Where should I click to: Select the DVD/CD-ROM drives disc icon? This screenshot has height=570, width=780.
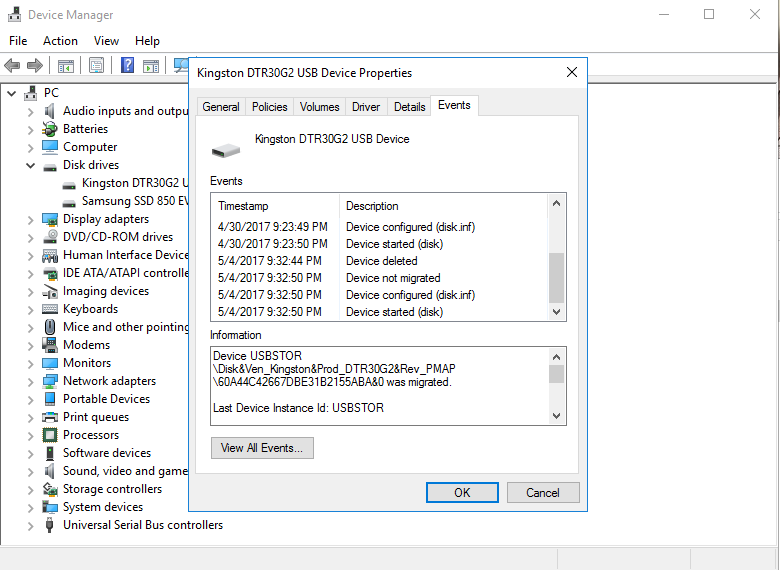[x=50, y=237]
